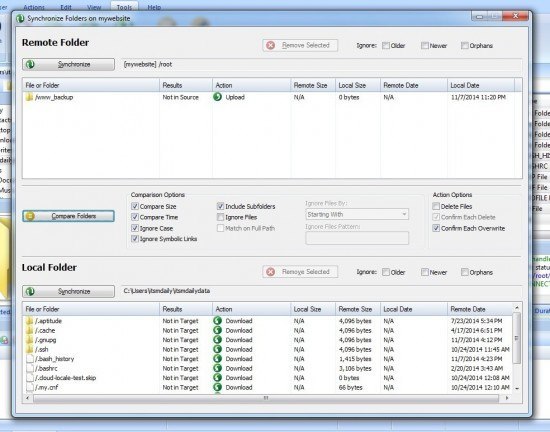Image resolution: width=550 pixels, height=432 pixels.
Task: Open the Tools menu
Action: pyautogui.click(x=124, y=7)
